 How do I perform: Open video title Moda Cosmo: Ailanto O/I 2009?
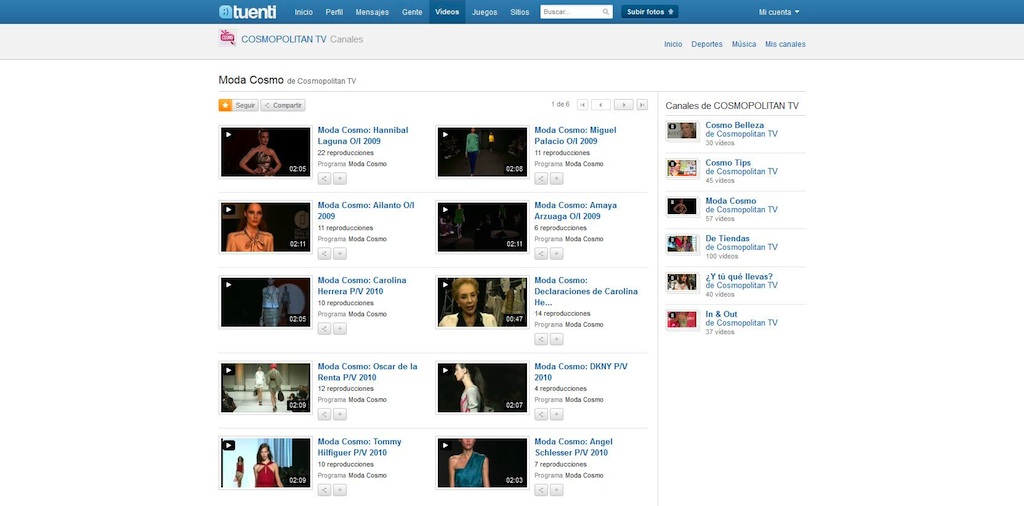(366, 210)
